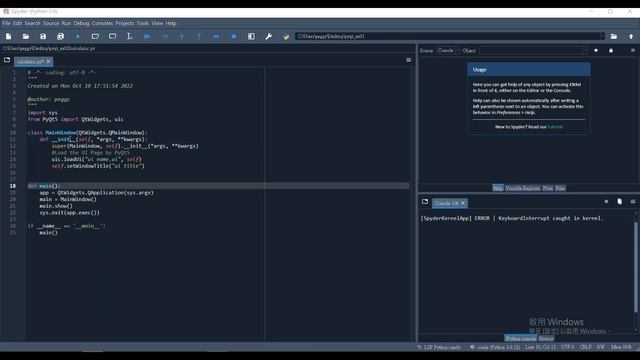The image size is (640, 360).
Task: Expand working directory path dropdown arrow
Action: click(602, 36)
